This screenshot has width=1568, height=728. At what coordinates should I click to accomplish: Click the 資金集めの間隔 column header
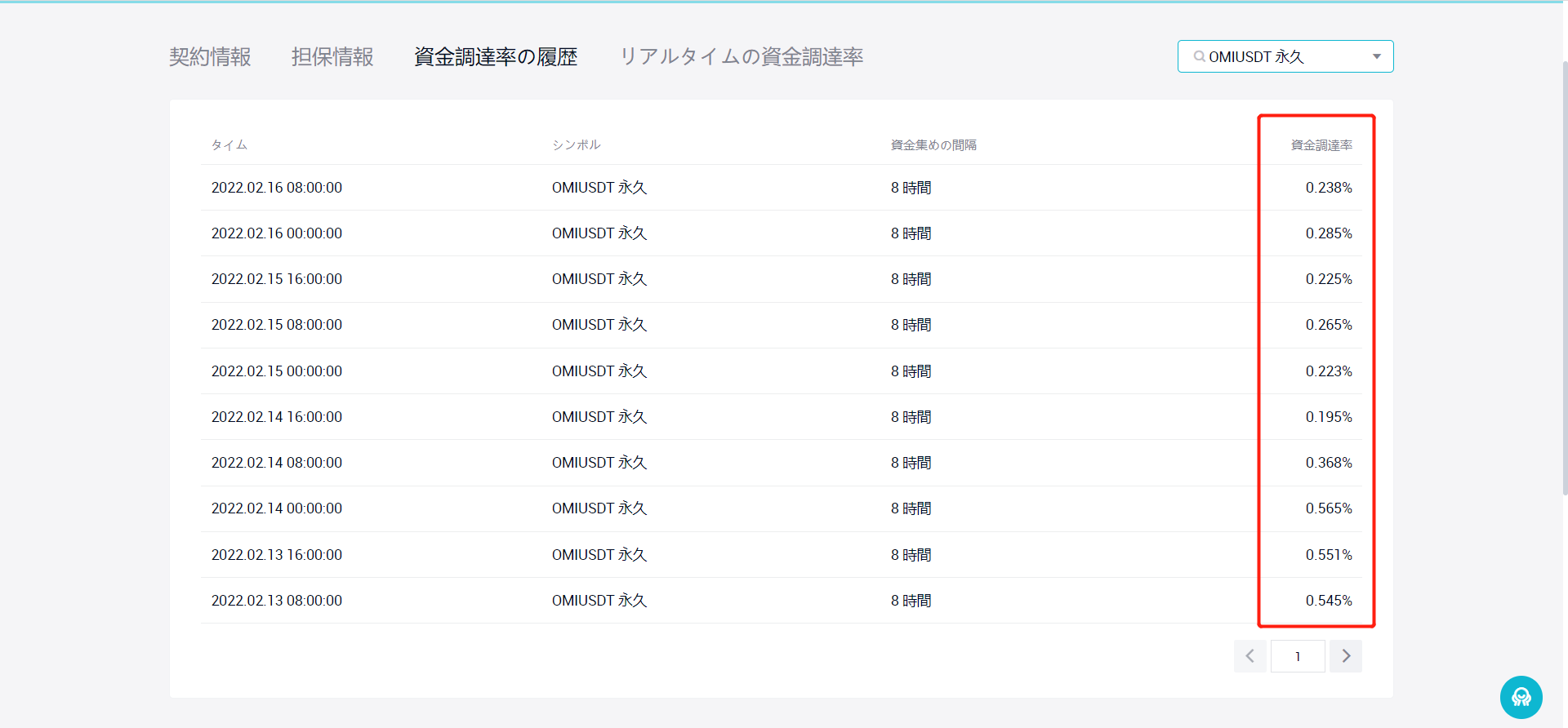tap(933, 144)
